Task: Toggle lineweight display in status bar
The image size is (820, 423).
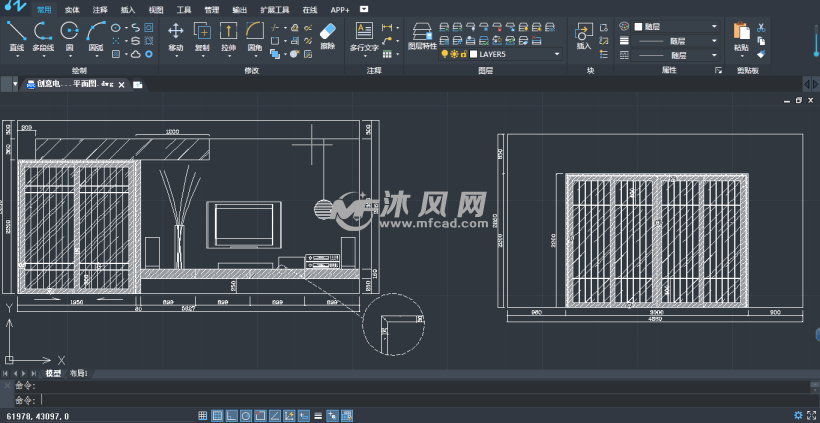Action: (x=318, y=415)
